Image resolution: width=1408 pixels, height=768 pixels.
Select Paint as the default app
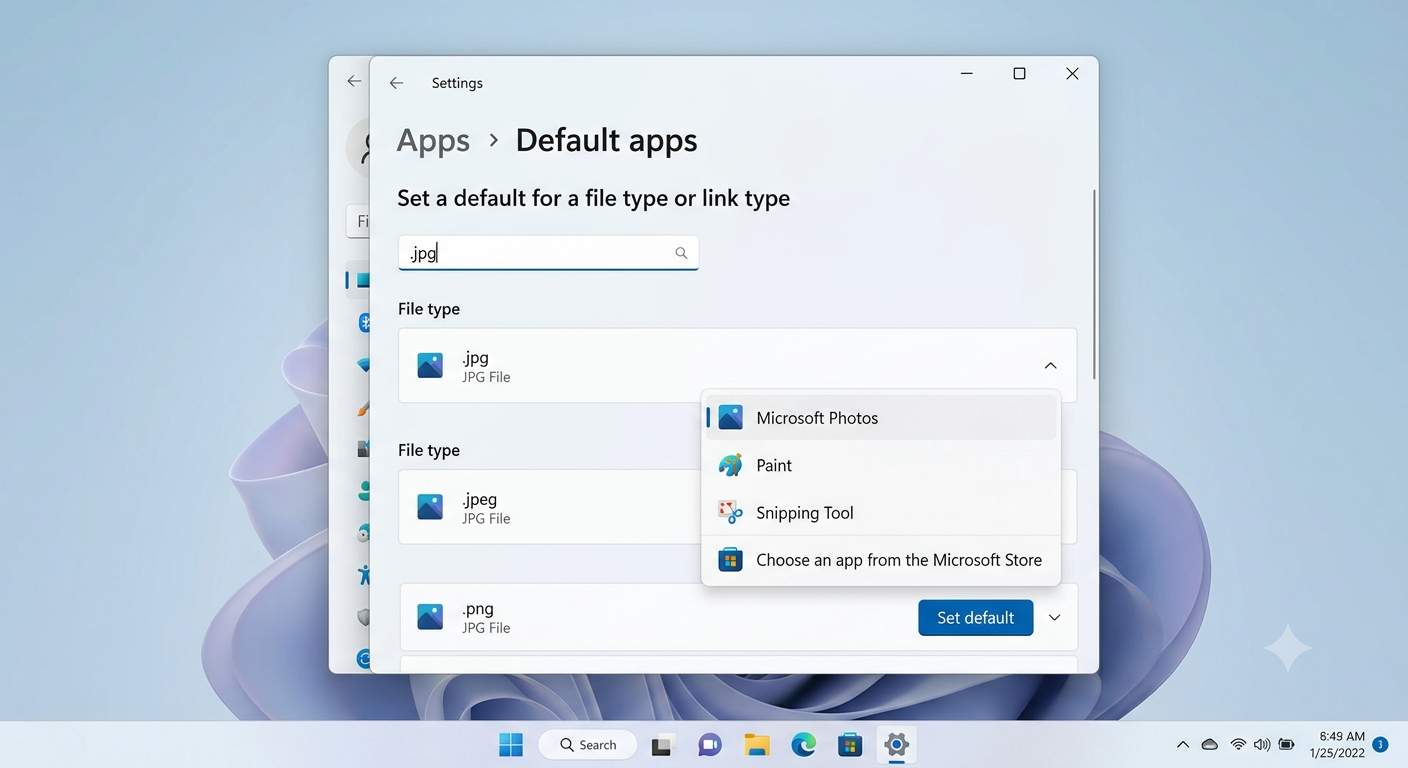(881, 465)
